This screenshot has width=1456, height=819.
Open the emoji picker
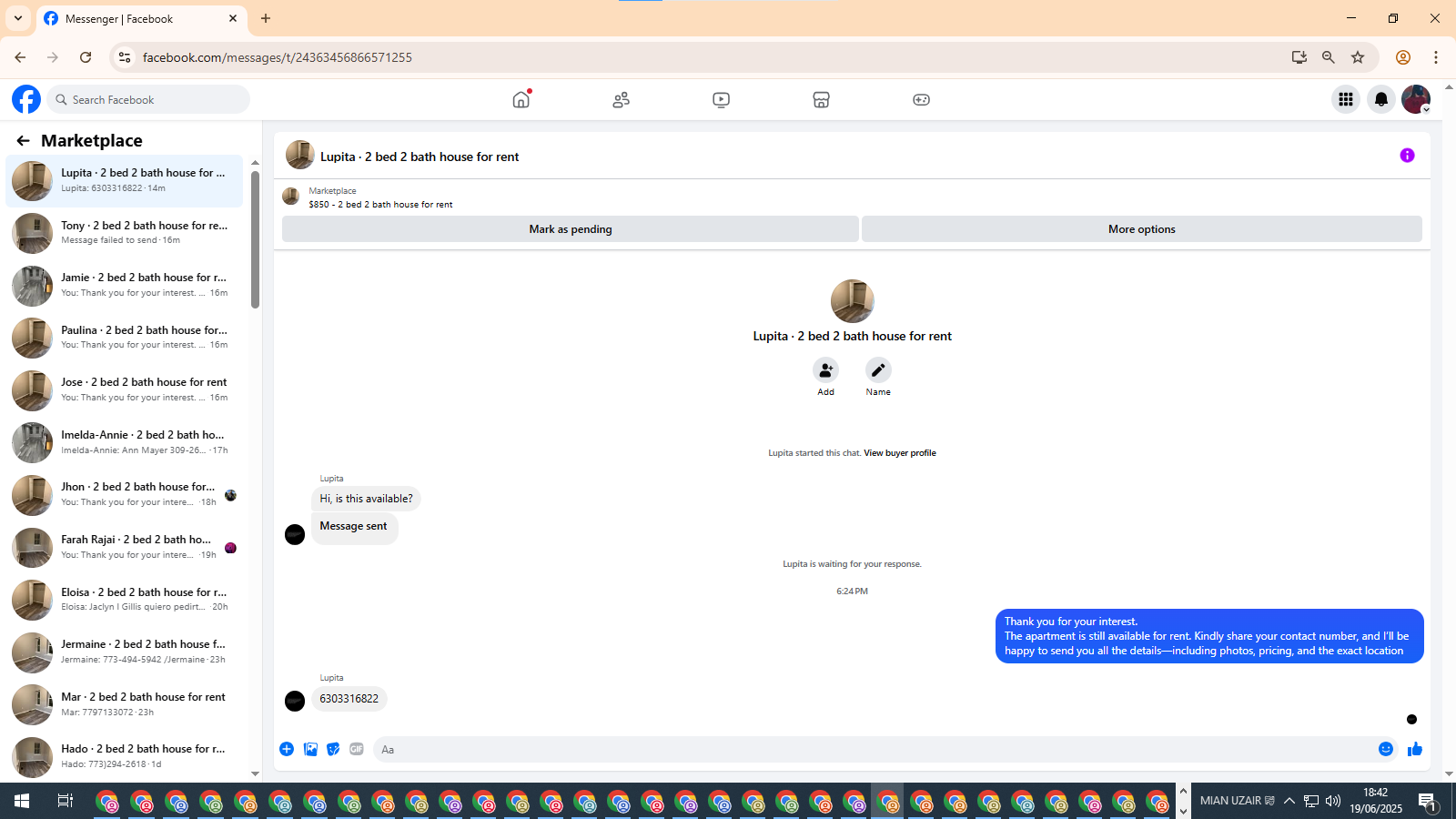(1386, 749)
